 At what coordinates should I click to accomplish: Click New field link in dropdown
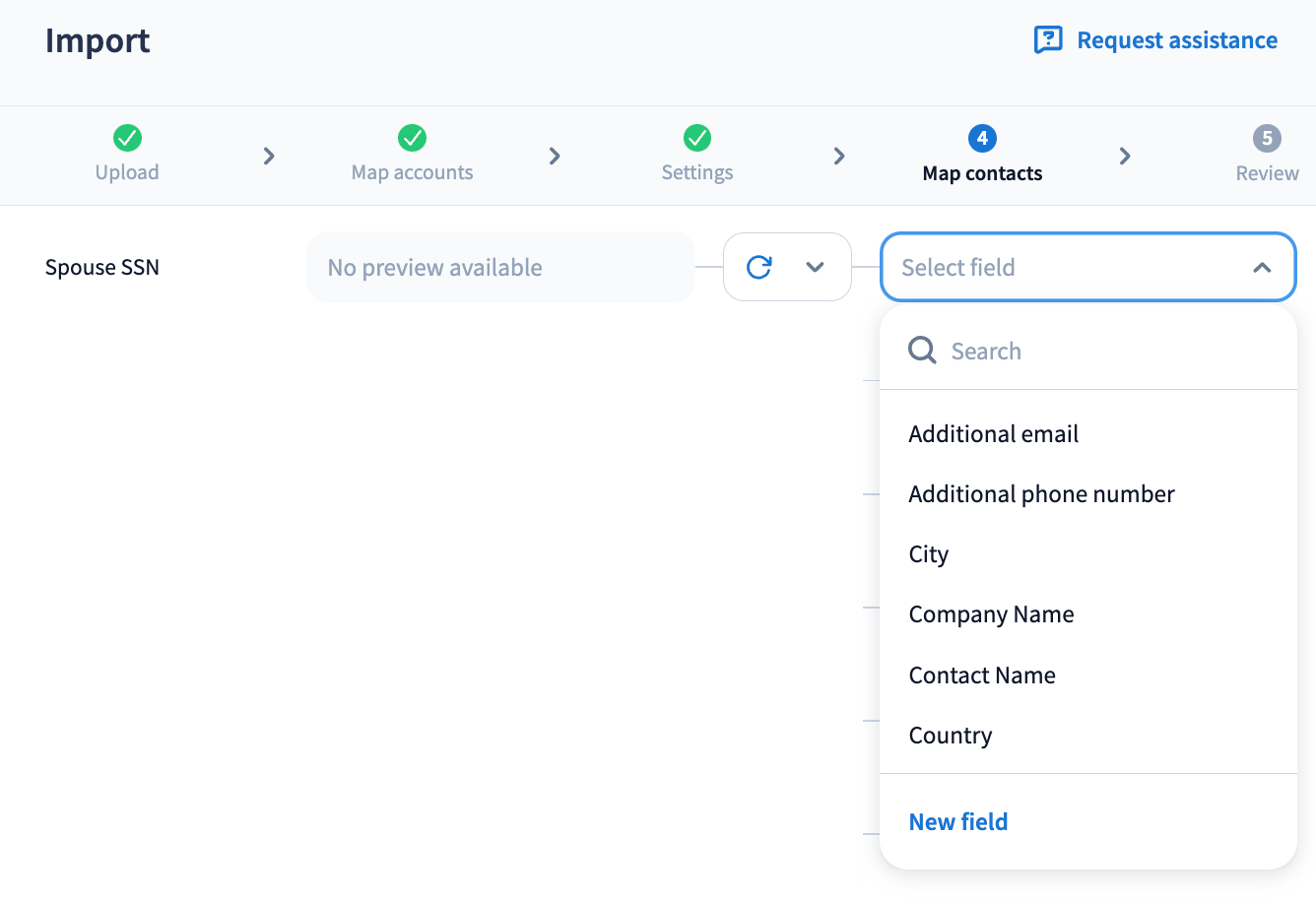point(957,822)
